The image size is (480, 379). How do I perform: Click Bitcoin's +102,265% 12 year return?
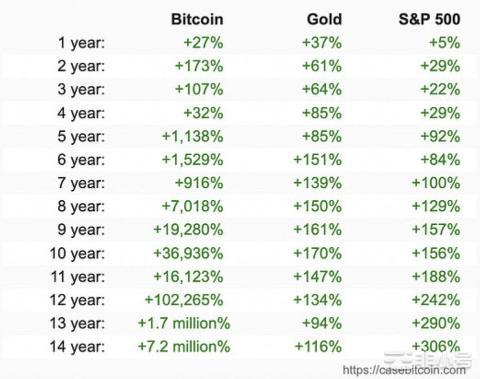184,300
